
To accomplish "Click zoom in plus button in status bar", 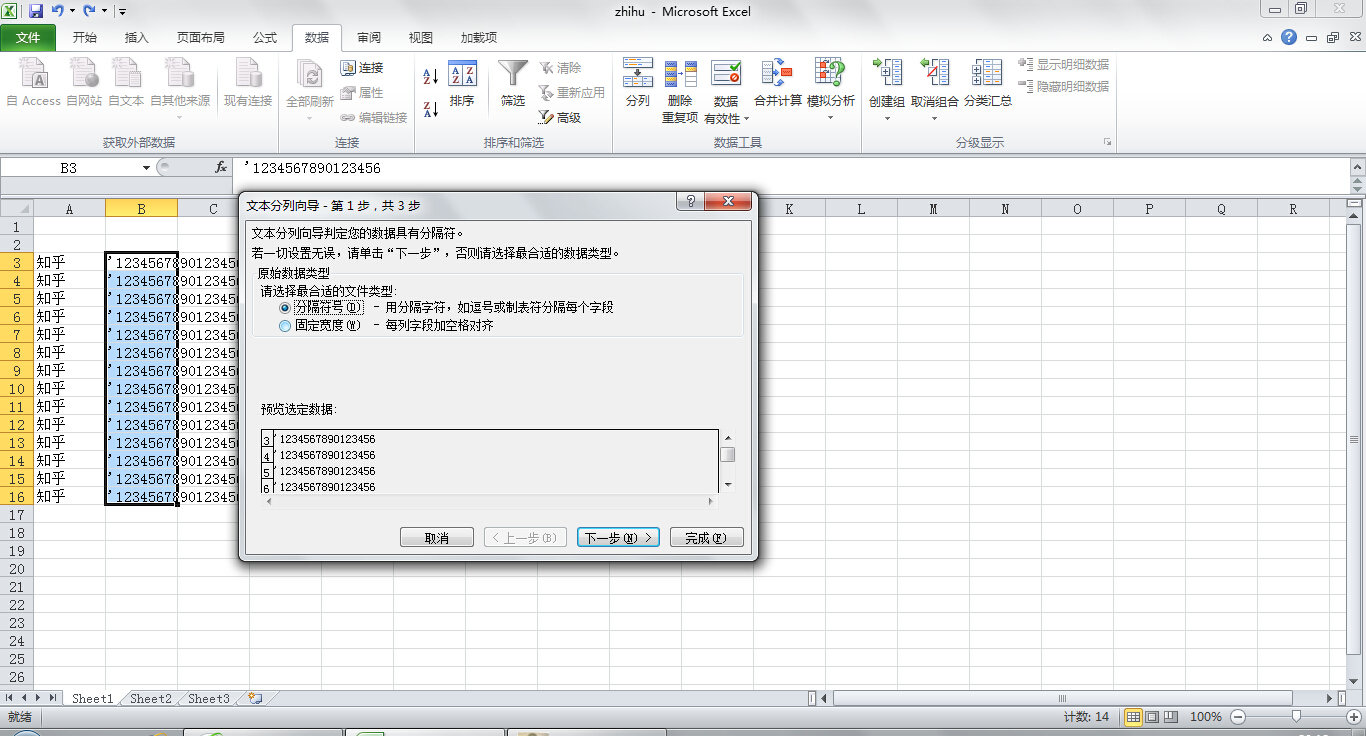I will (x=1356, y=717).
